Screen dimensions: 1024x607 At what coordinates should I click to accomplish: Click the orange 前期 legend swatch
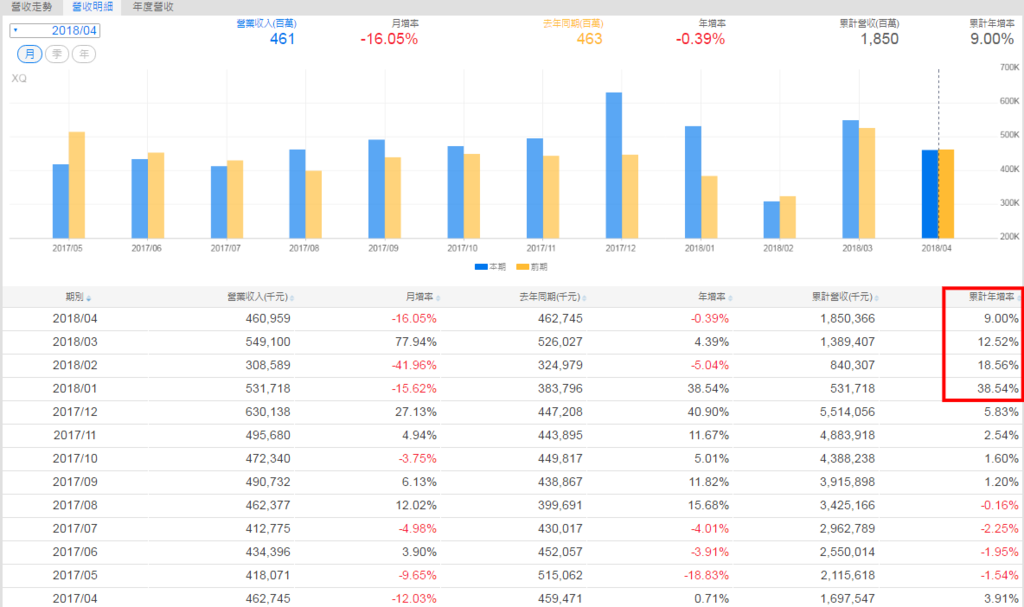[522, 267]
